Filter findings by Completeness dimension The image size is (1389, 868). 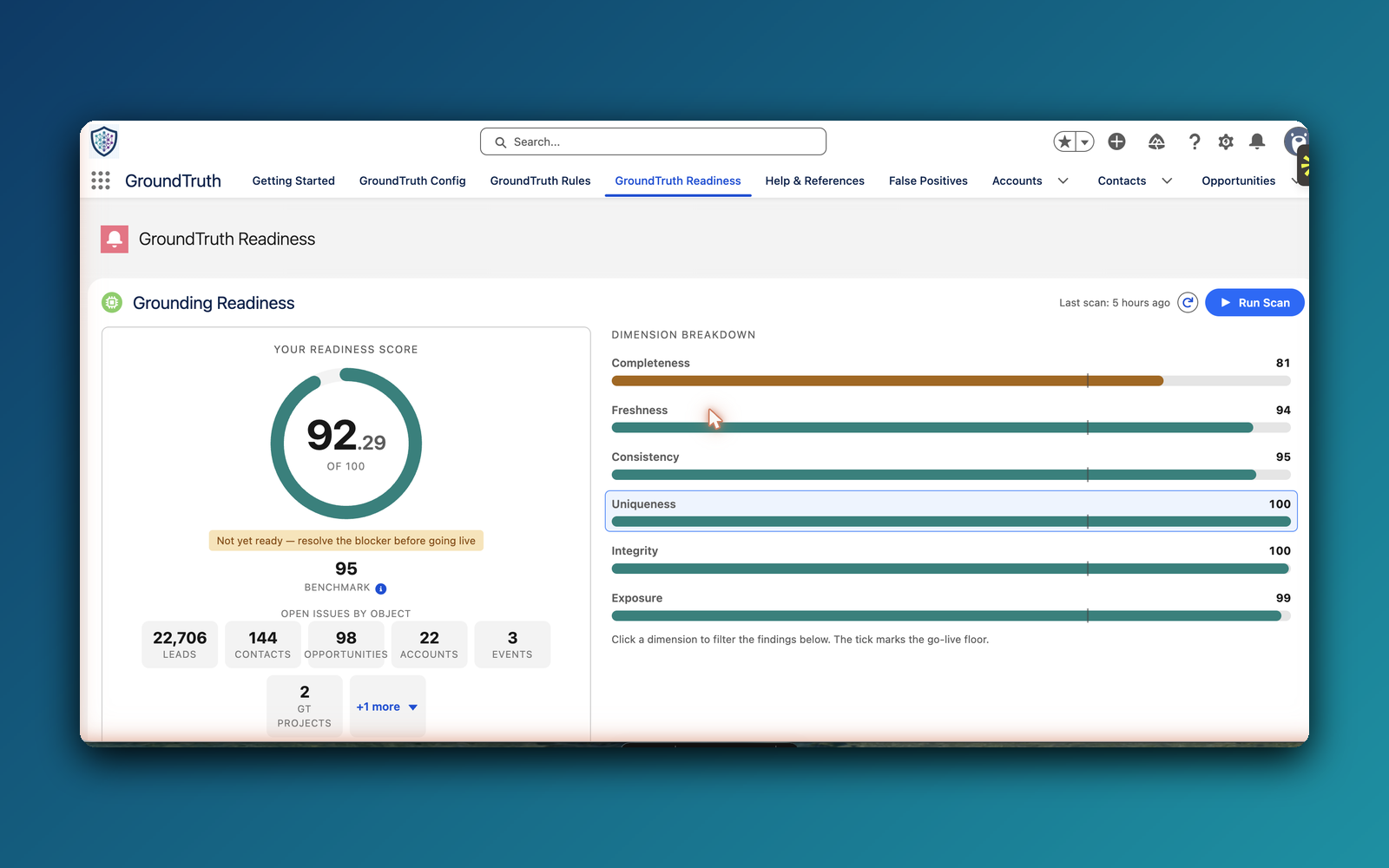pyautogui.click(x=951, y=372)
